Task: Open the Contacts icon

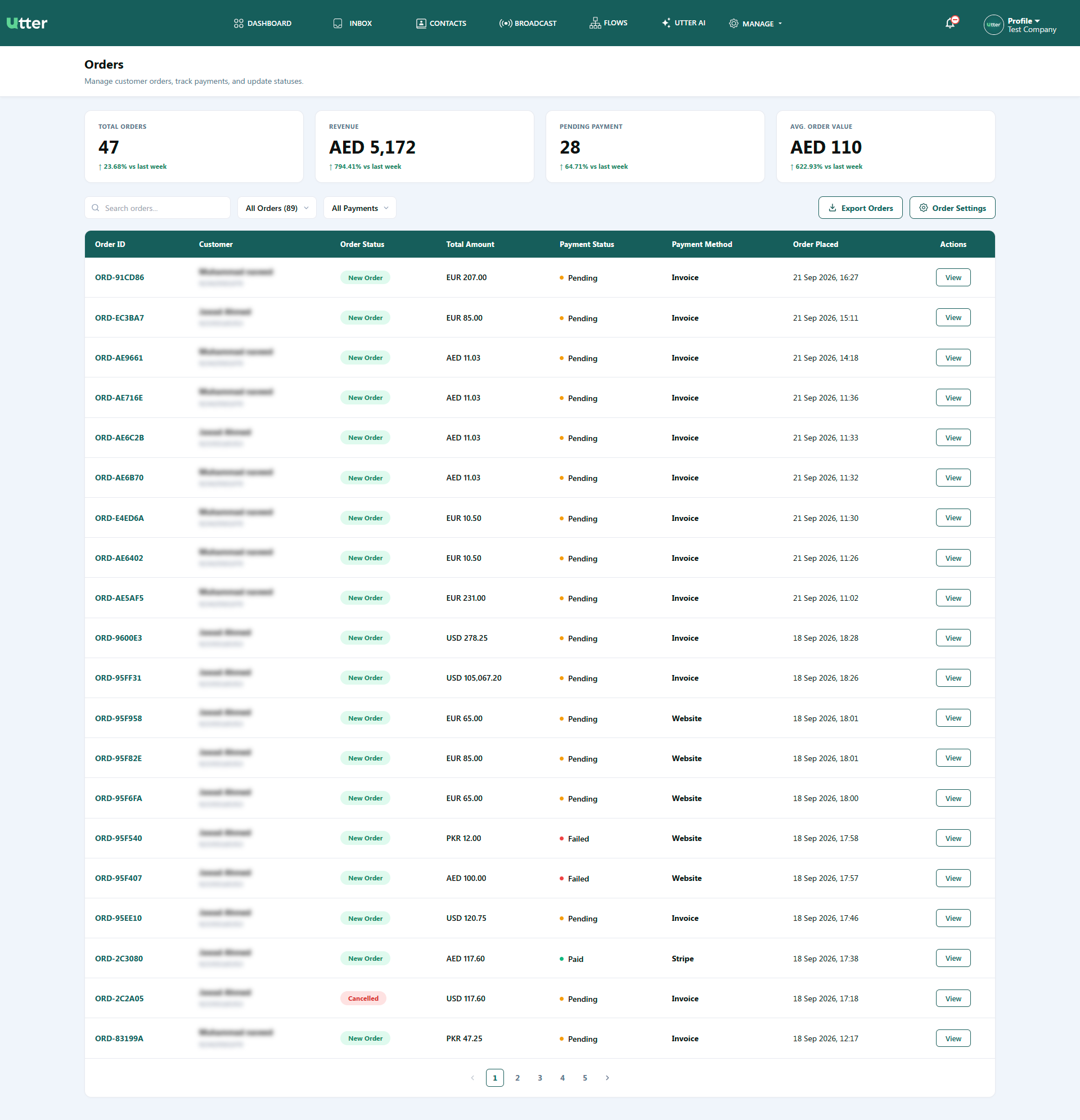Action: coord(421,24)
